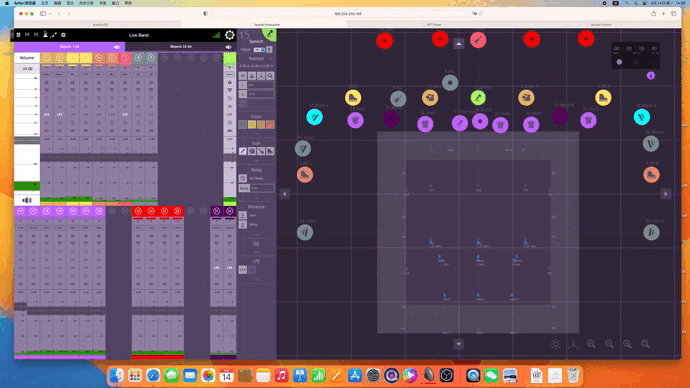Open the Input dropdown for Speech object

[259, 50]
